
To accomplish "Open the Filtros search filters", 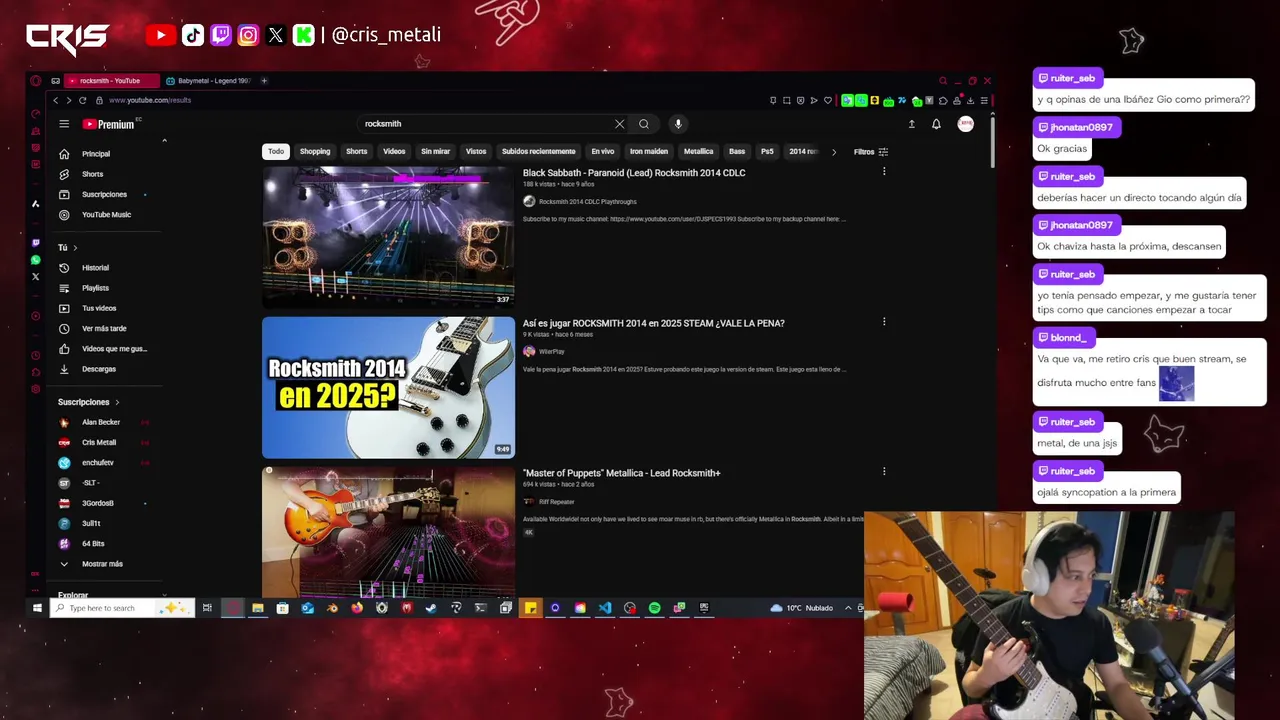I will point(871,152).
